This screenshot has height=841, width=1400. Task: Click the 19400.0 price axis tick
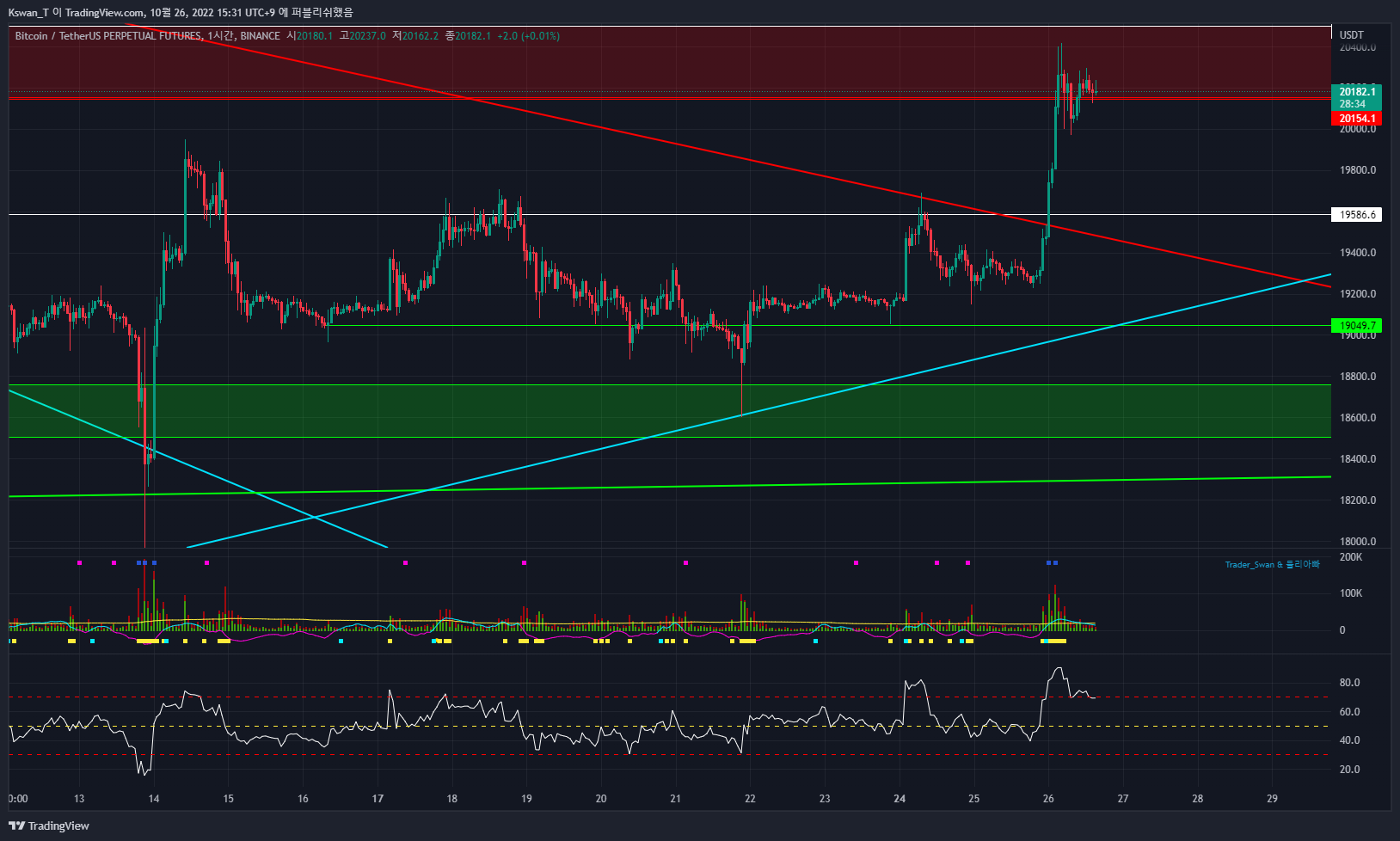(1357, 253)
